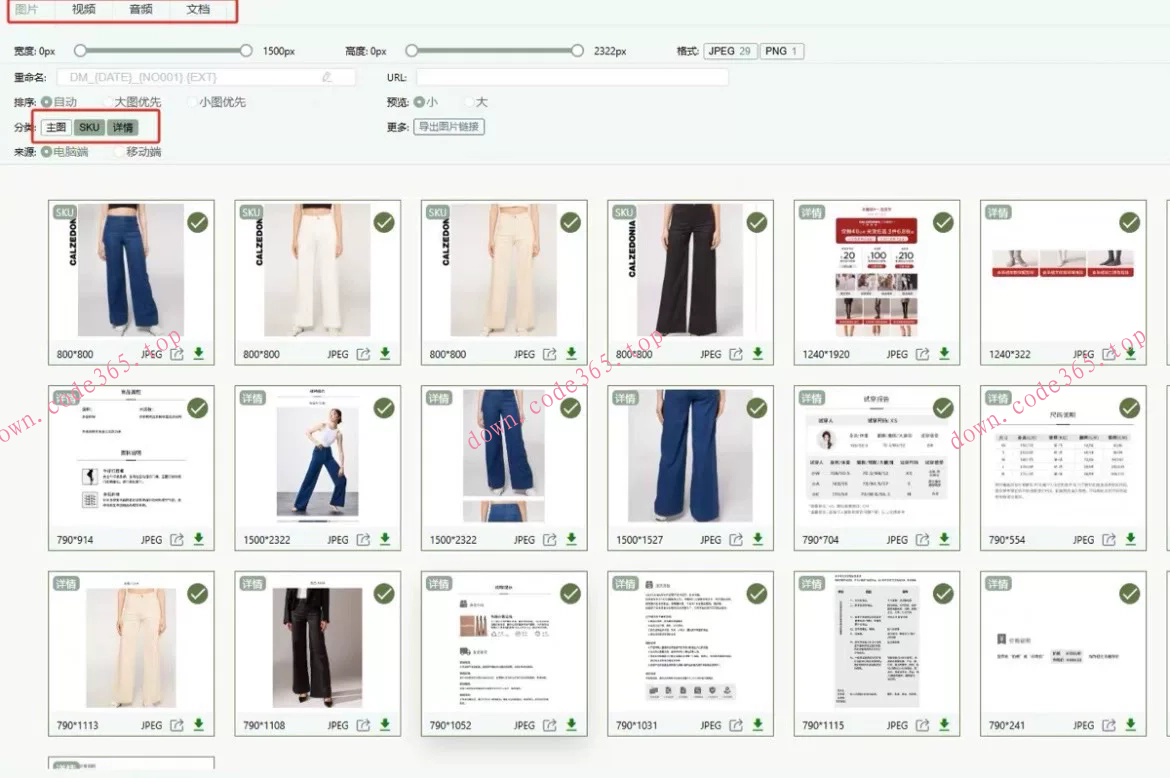The width and height of the screenshot is (1170, 778).
Task: Open the 音频 tab
Action: (x=140, y=11)
